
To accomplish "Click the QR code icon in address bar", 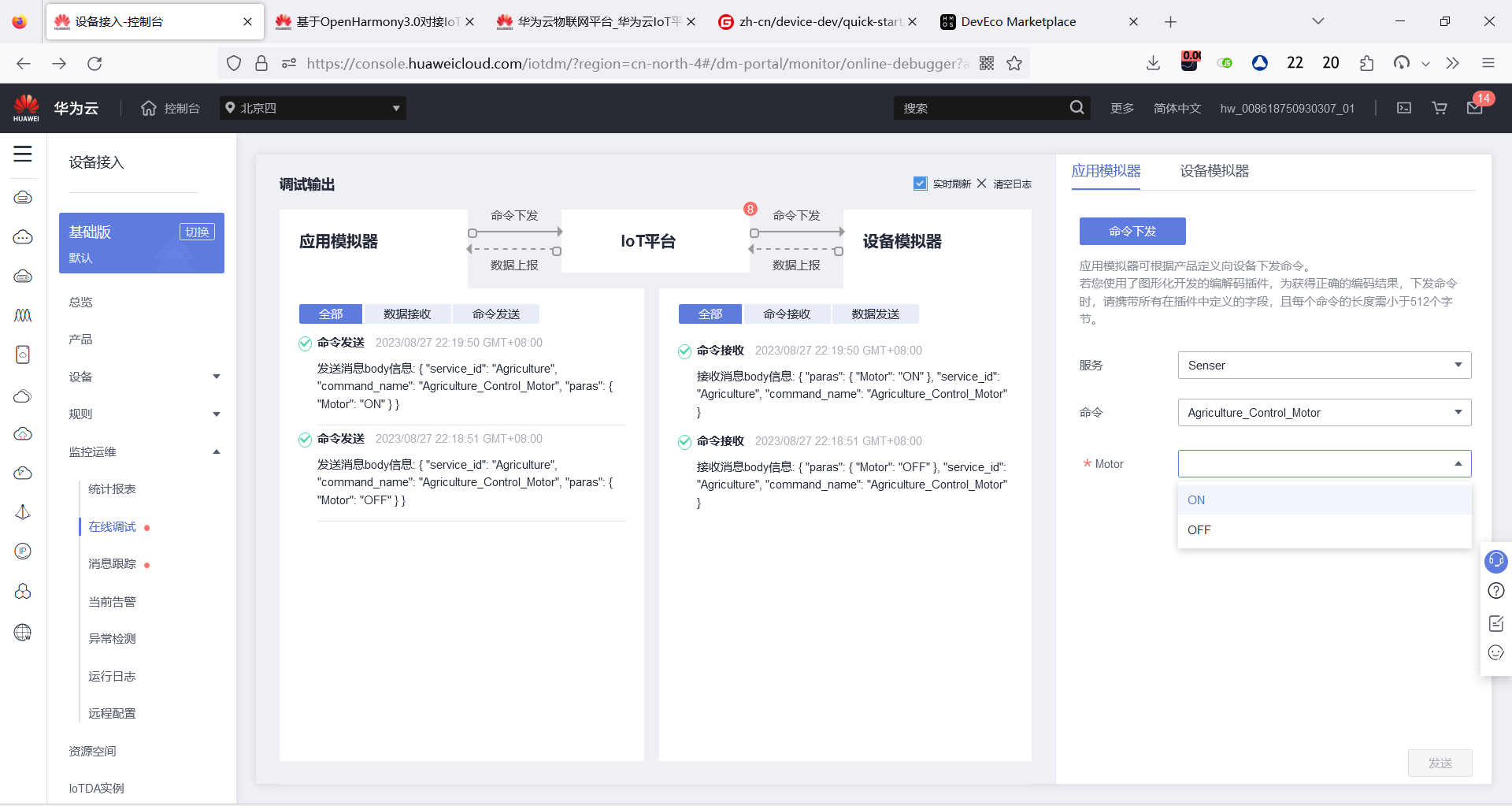I will pos(987,63).
